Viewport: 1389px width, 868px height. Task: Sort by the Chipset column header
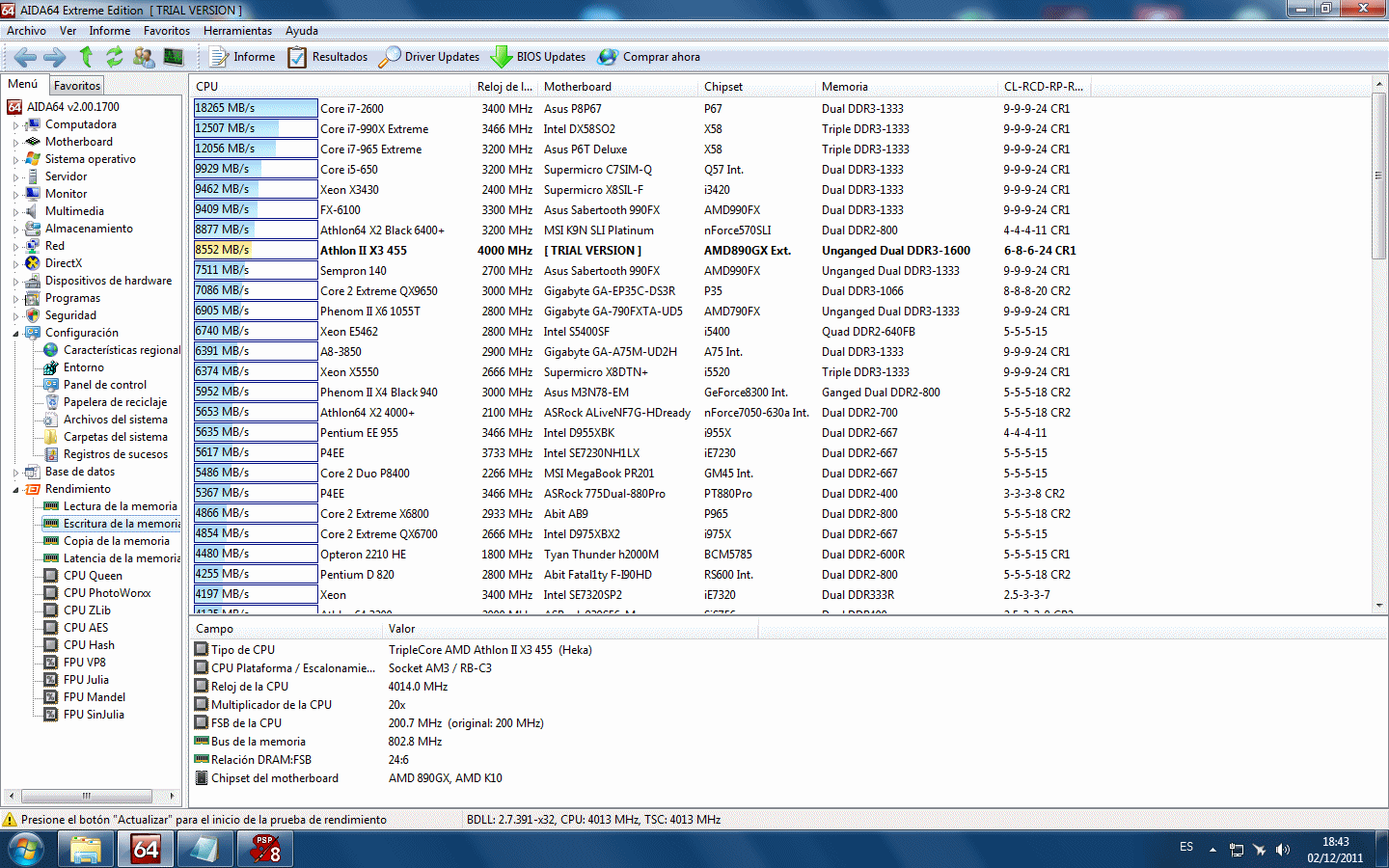(x=756, y=87)
